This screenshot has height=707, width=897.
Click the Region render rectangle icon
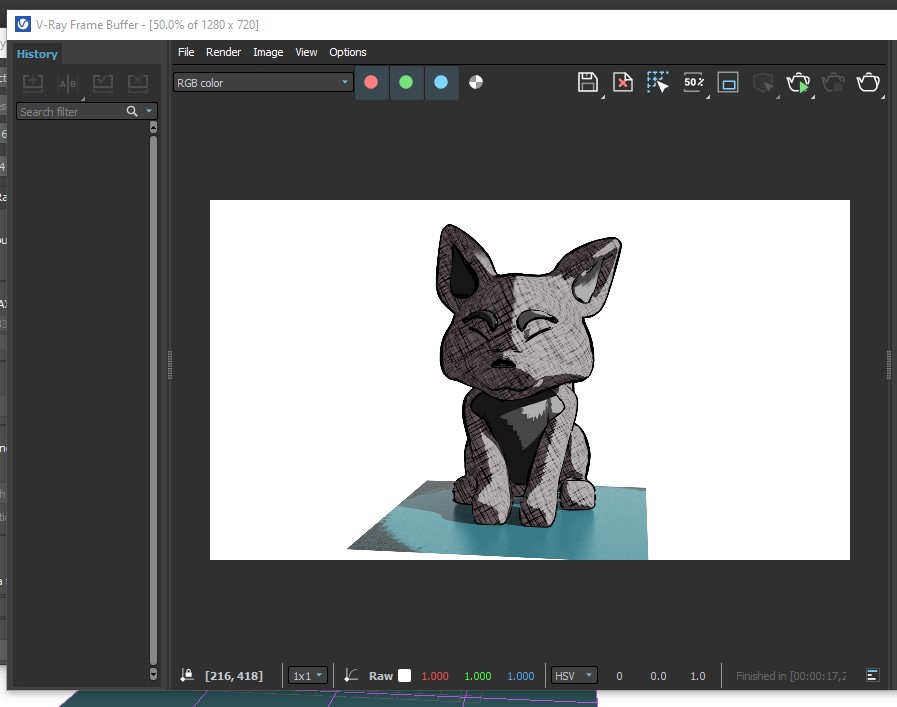(728, 83)
